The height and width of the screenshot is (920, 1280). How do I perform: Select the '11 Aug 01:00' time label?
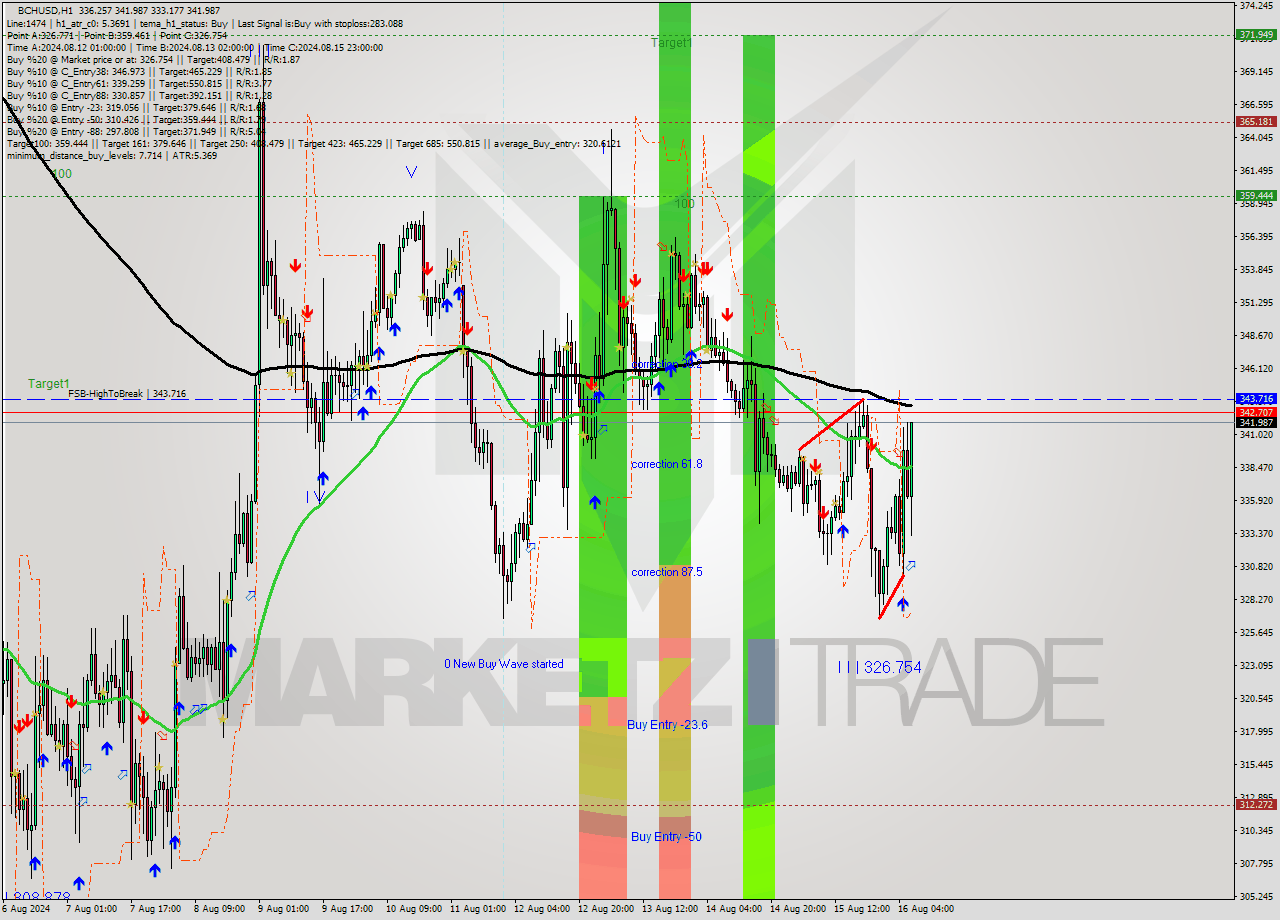coord(478,909)
